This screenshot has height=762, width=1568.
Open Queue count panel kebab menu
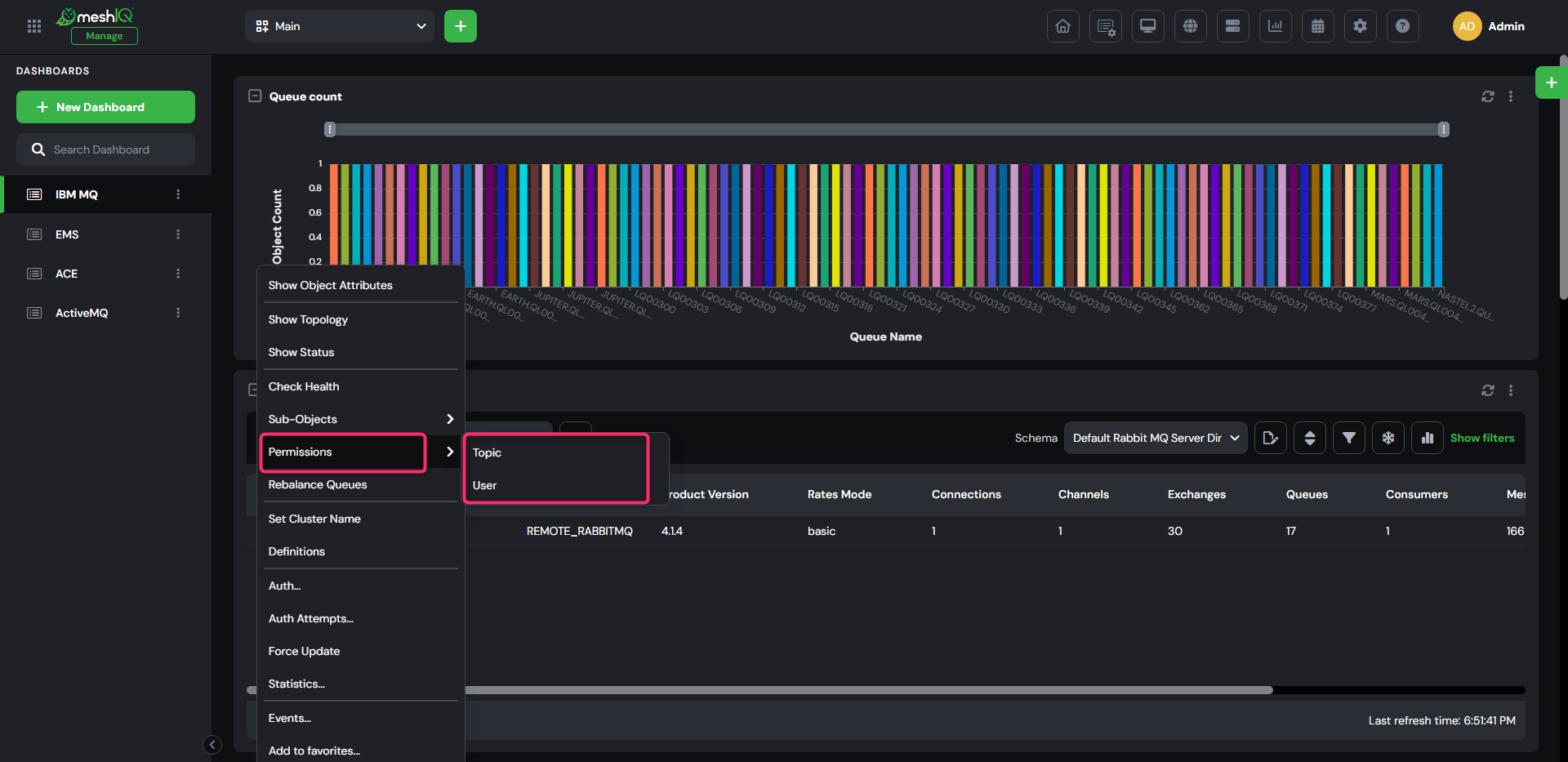pos(1511,96)
